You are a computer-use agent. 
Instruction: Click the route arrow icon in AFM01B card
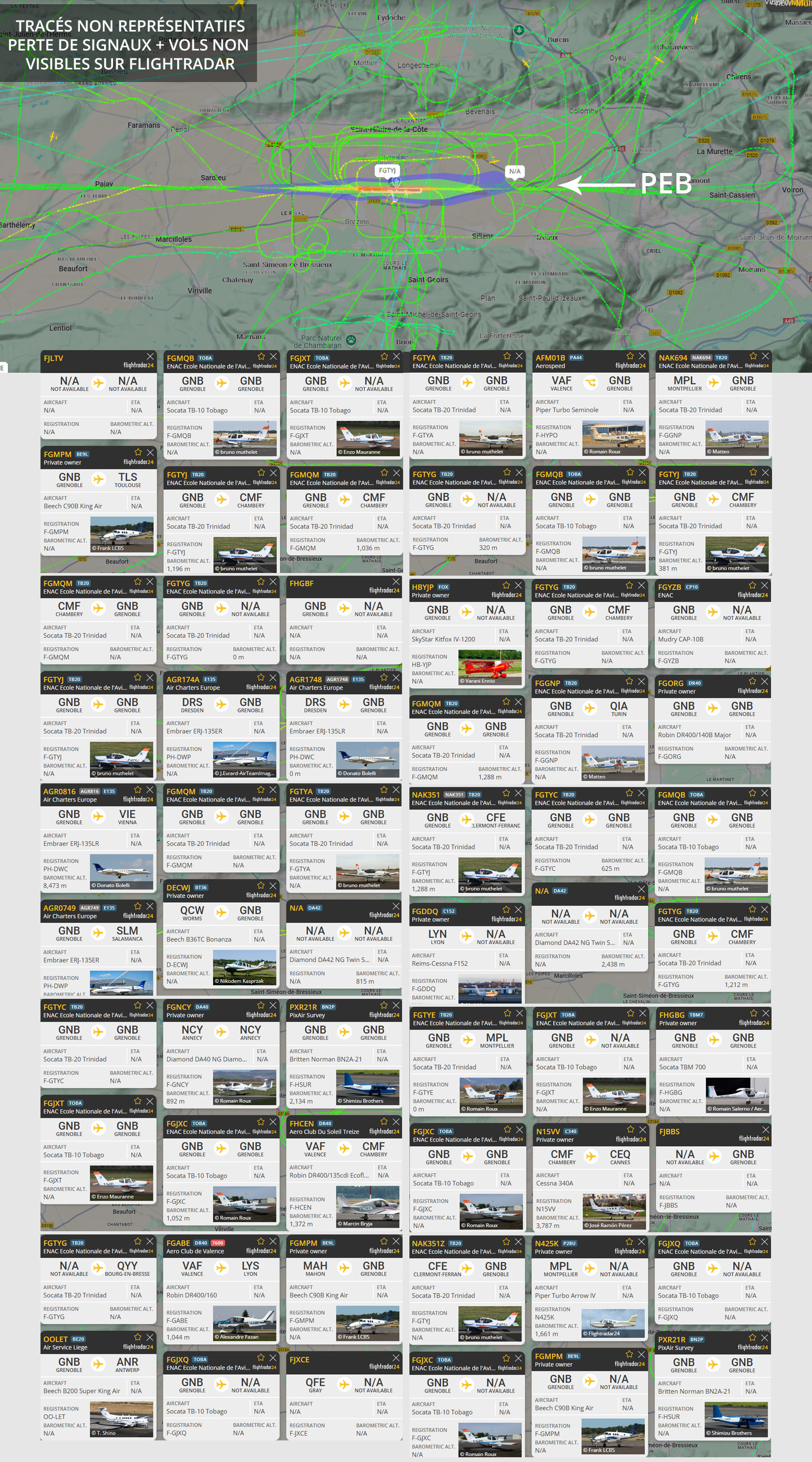pyautogui.click(x=590, y=383)
